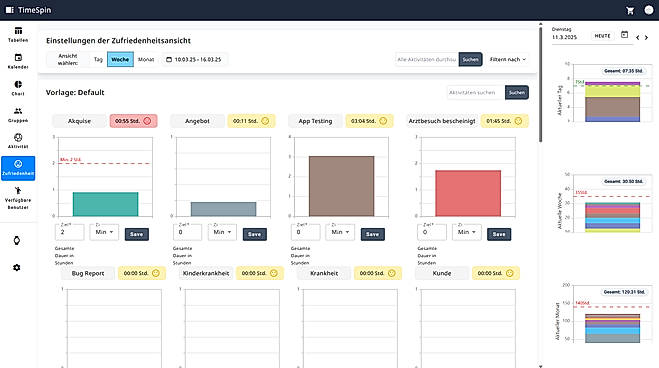Open Angebot unit Min dropdown
This screenshot has height=368, width=659.
pos(222,232)
